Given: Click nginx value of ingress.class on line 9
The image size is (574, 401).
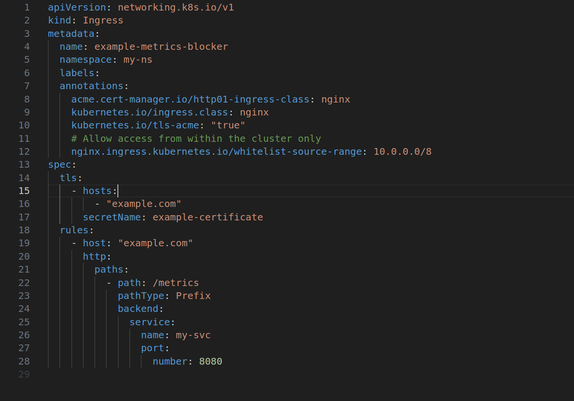Looking at the screenshot, I should point(254,112).
